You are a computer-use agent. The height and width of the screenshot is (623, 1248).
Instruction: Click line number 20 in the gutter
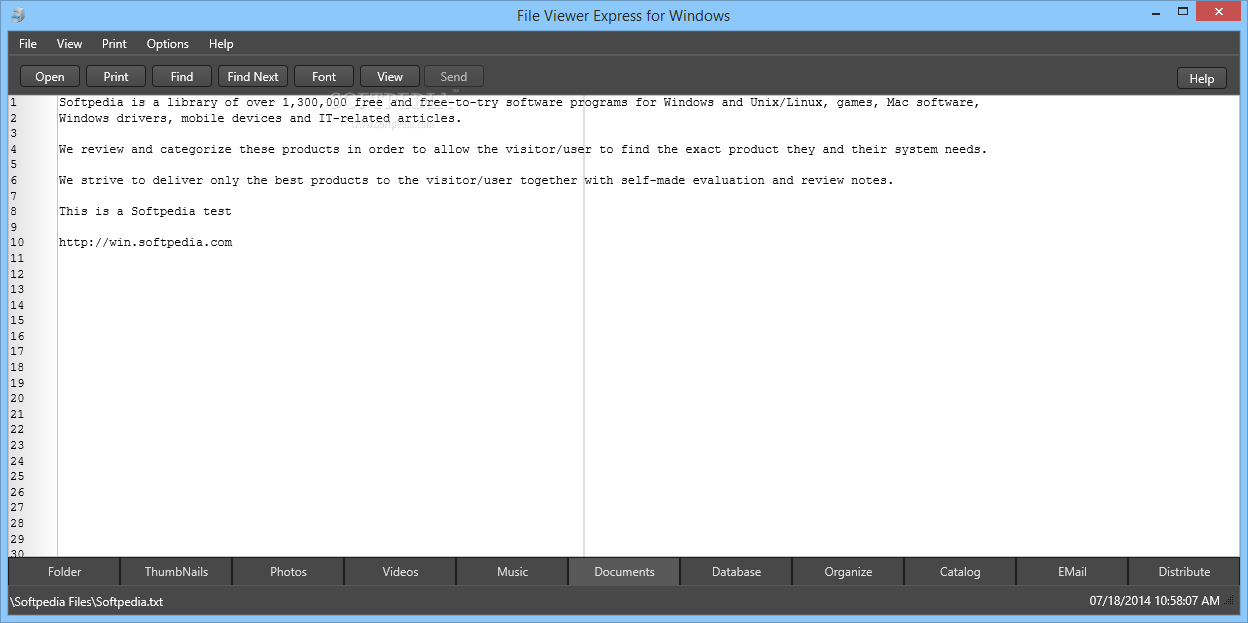17,398
